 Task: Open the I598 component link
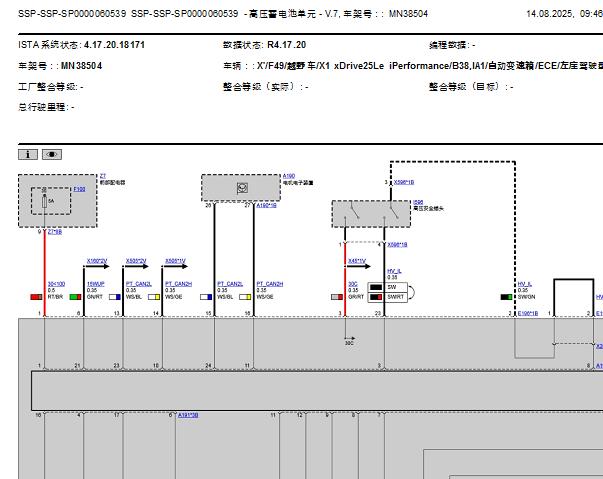pos(418,202)
